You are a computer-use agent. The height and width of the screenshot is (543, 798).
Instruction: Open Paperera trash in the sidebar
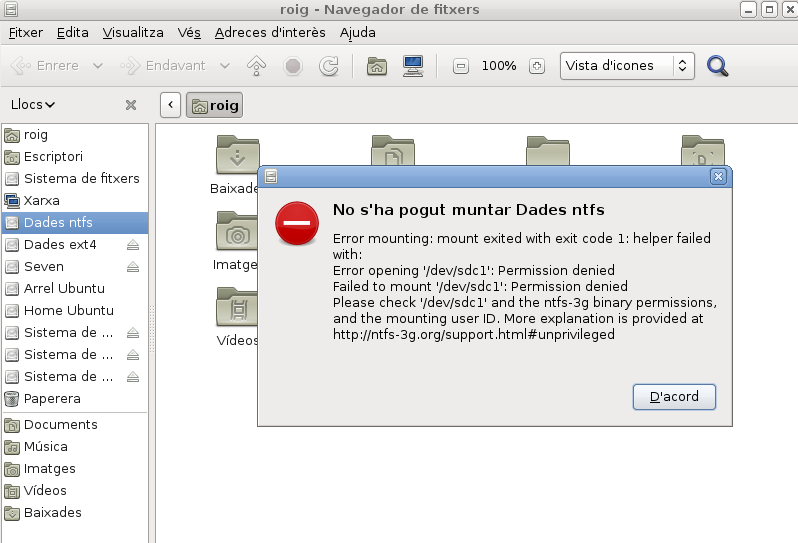tap(75, 398)
